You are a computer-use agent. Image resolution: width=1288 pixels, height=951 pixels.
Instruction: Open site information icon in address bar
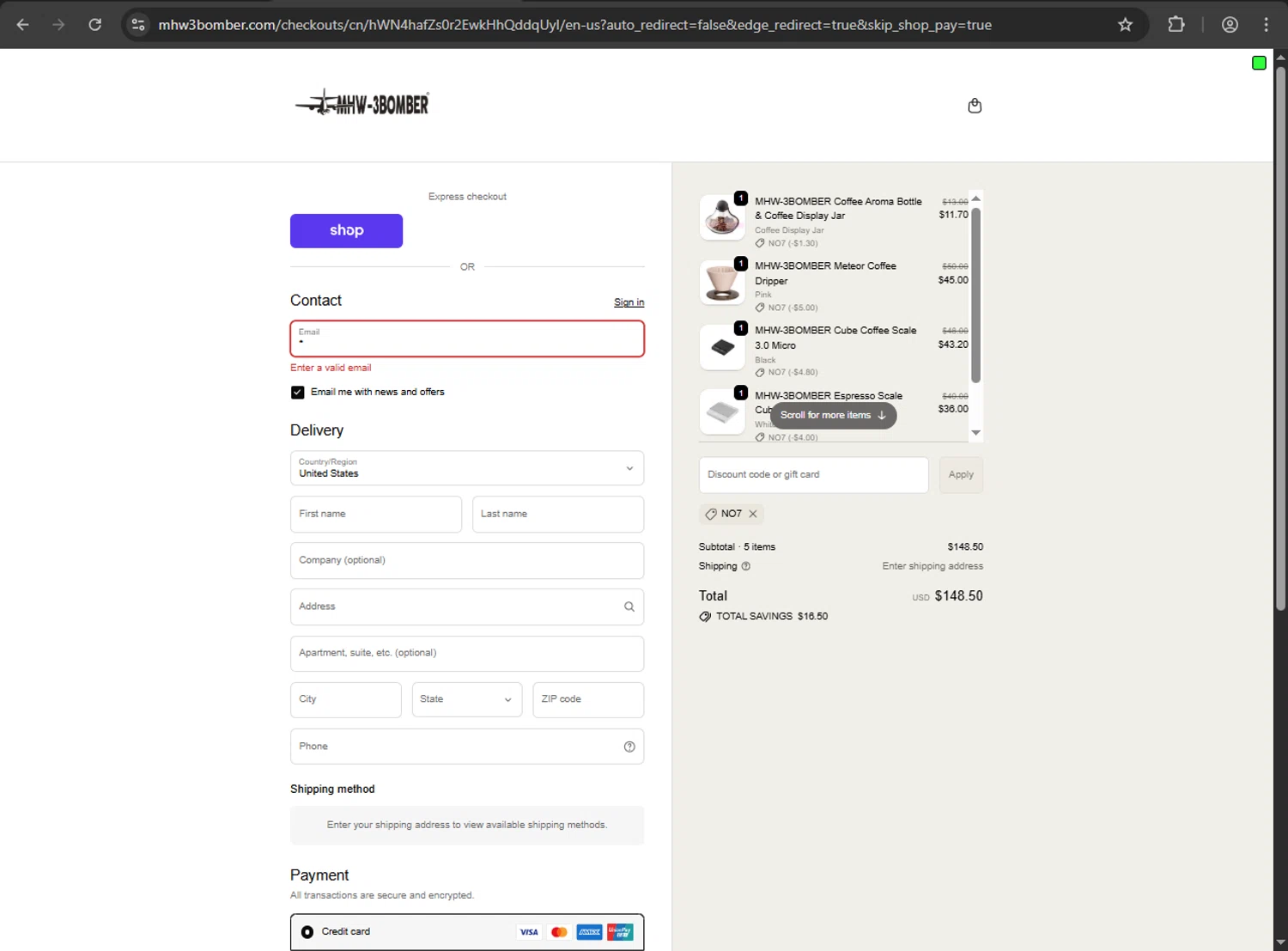click(137, 25)
